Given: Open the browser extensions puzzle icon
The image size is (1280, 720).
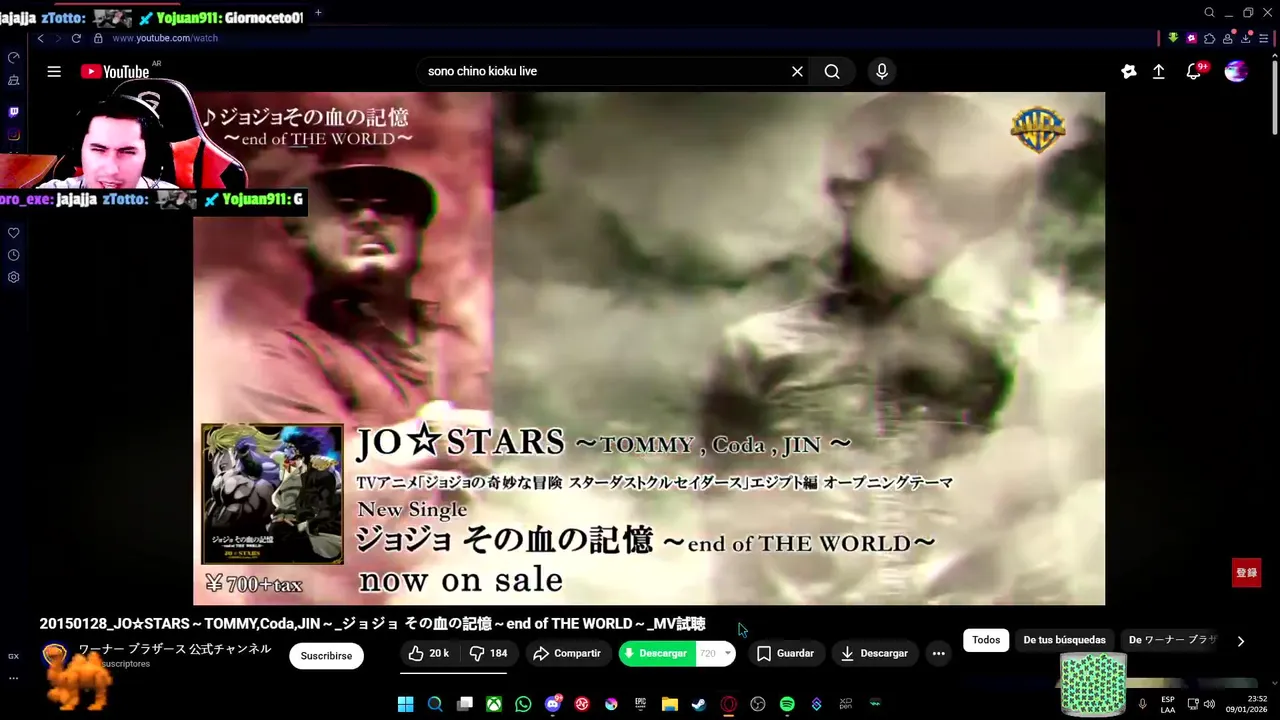Looking at the screenshot, I should [x=1209, y=38].
